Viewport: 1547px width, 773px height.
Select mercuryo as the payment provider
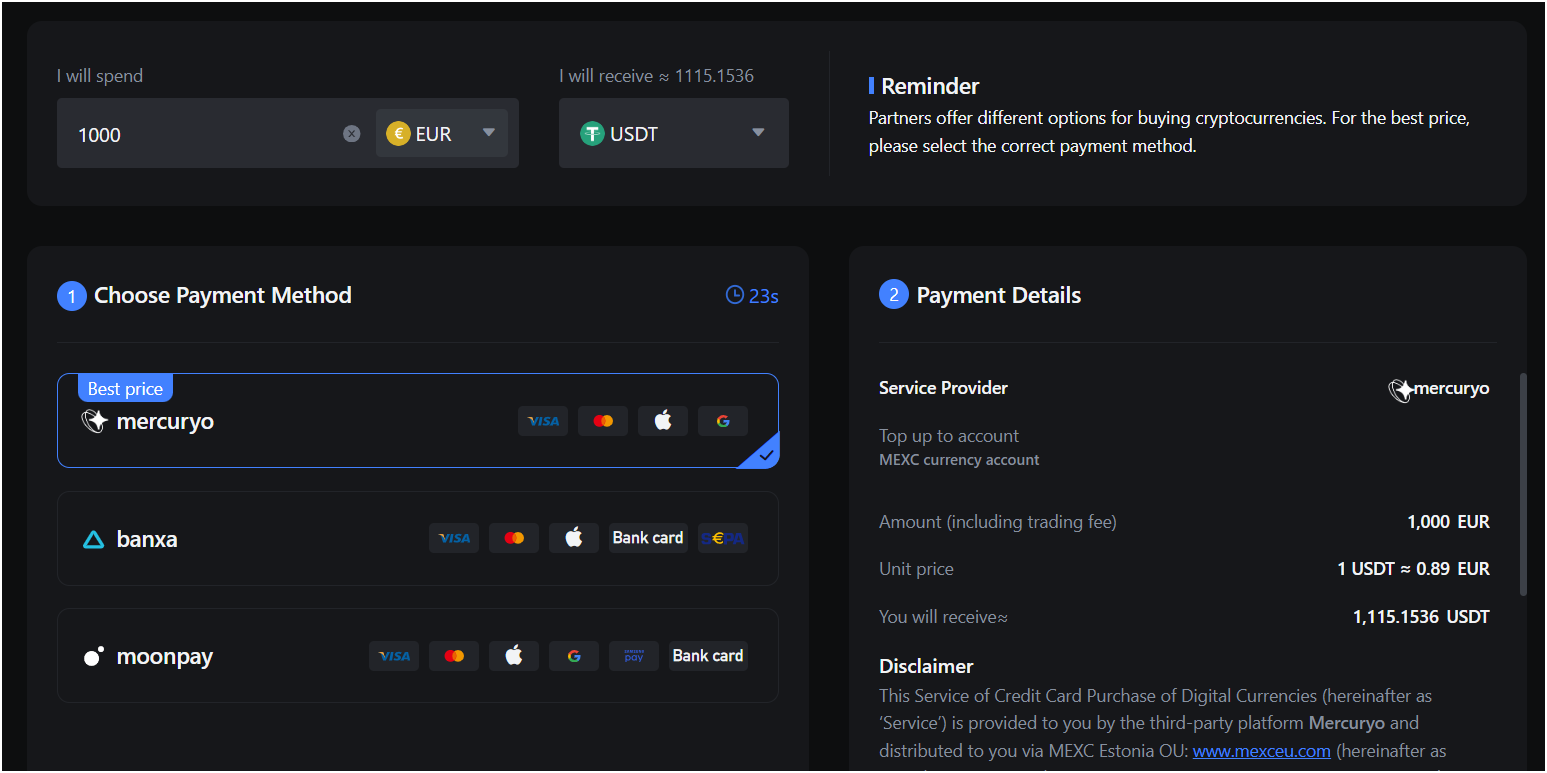click(165, 421)
